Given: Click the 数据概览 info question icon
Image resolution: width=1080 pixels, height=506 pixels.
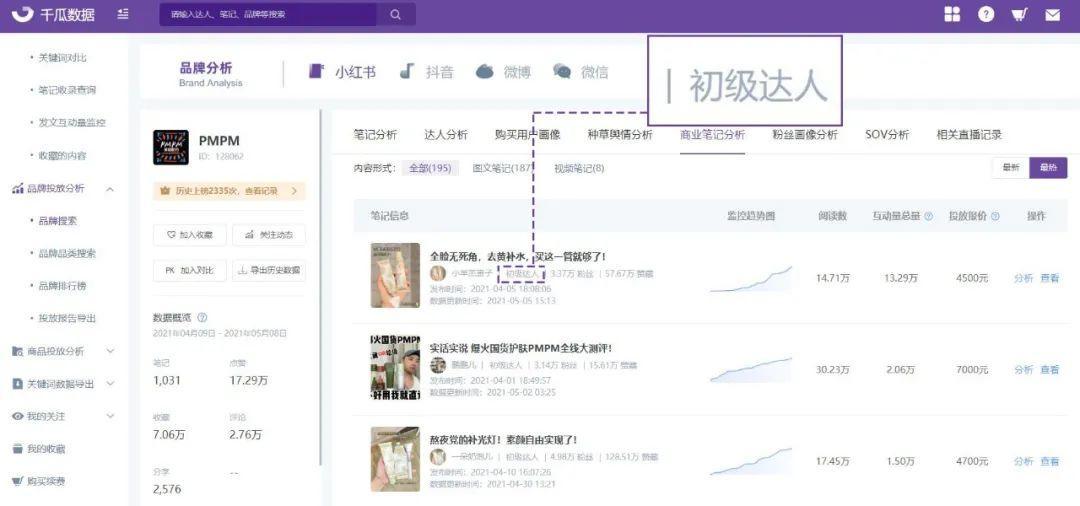Looking at the screenshot, I should [x=202, y=317].
